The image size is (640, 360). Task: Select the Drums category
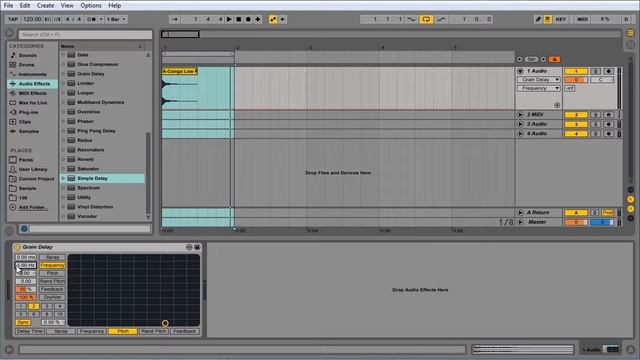27,64
